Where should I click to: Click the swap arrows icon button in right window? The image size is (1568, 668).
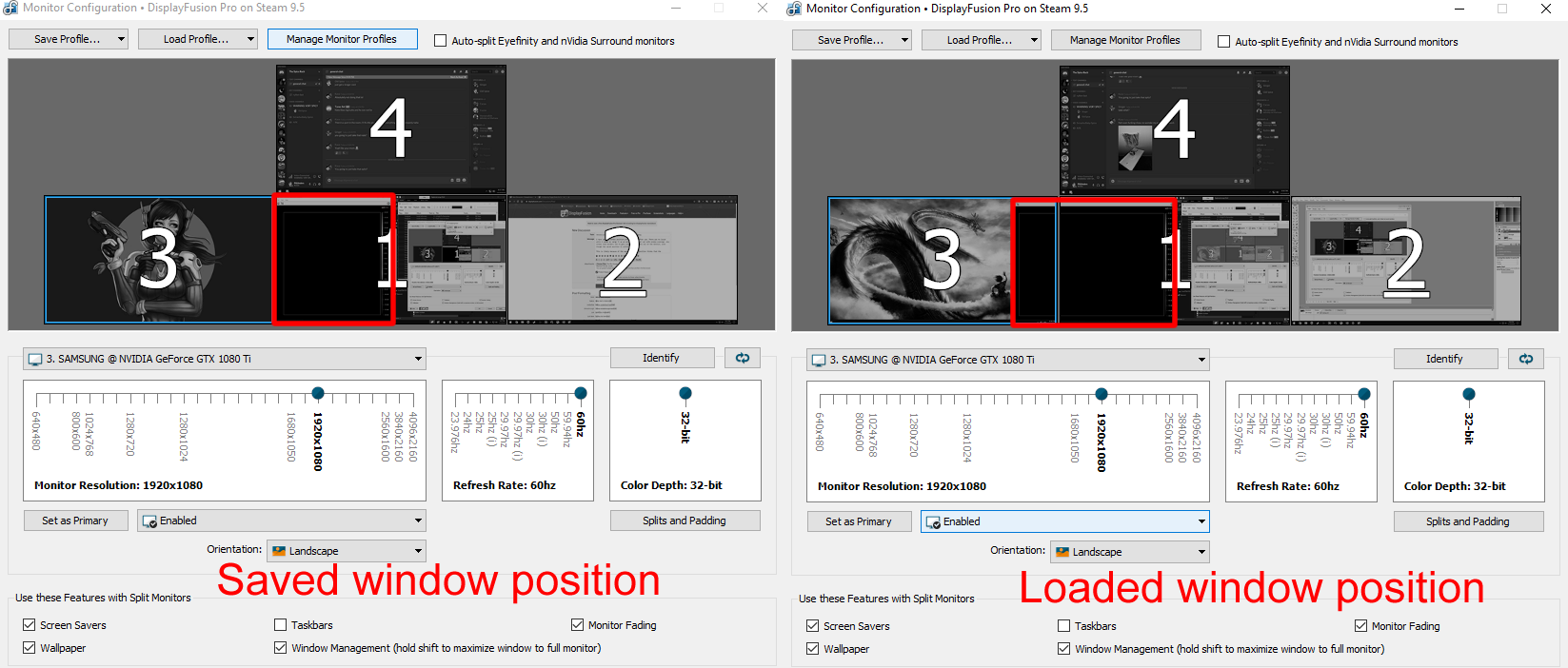pos(1526,359)
